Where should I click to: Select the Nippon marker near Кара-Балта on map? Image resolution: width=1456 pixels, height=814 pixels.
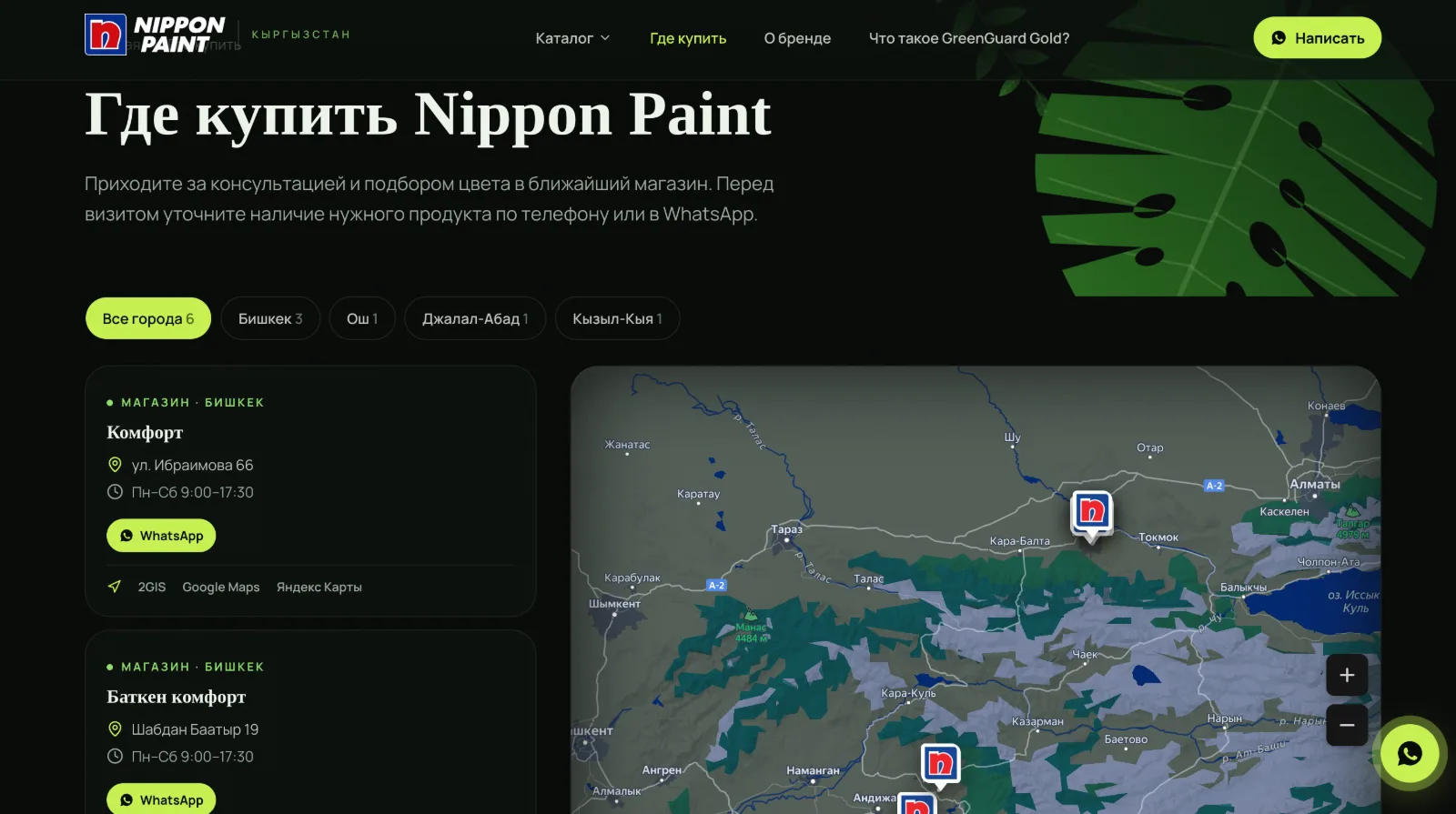coord(1091,516)
